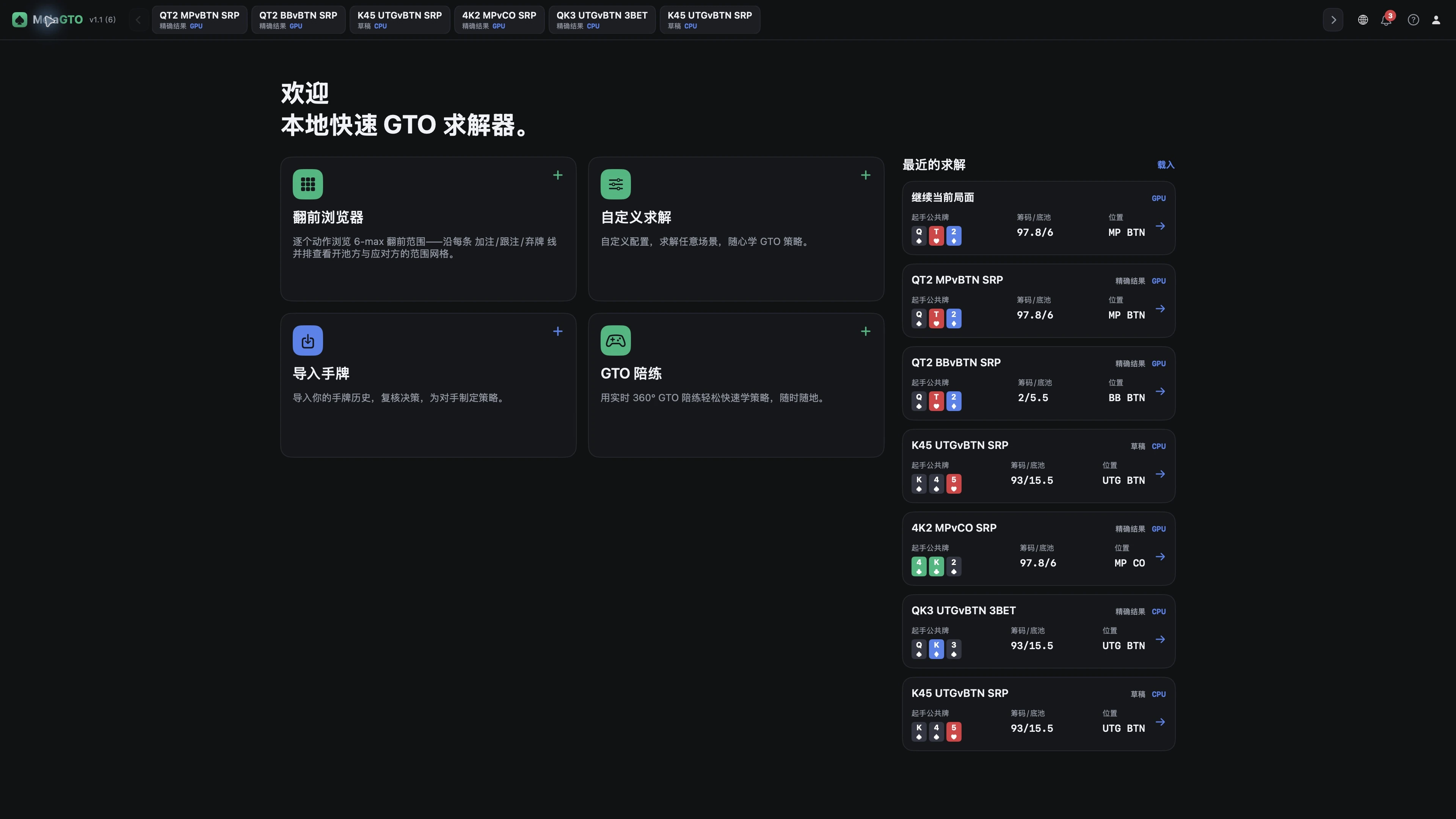Click the 载入 load link
The image size is (1456, 819).
click(1166, 165)
